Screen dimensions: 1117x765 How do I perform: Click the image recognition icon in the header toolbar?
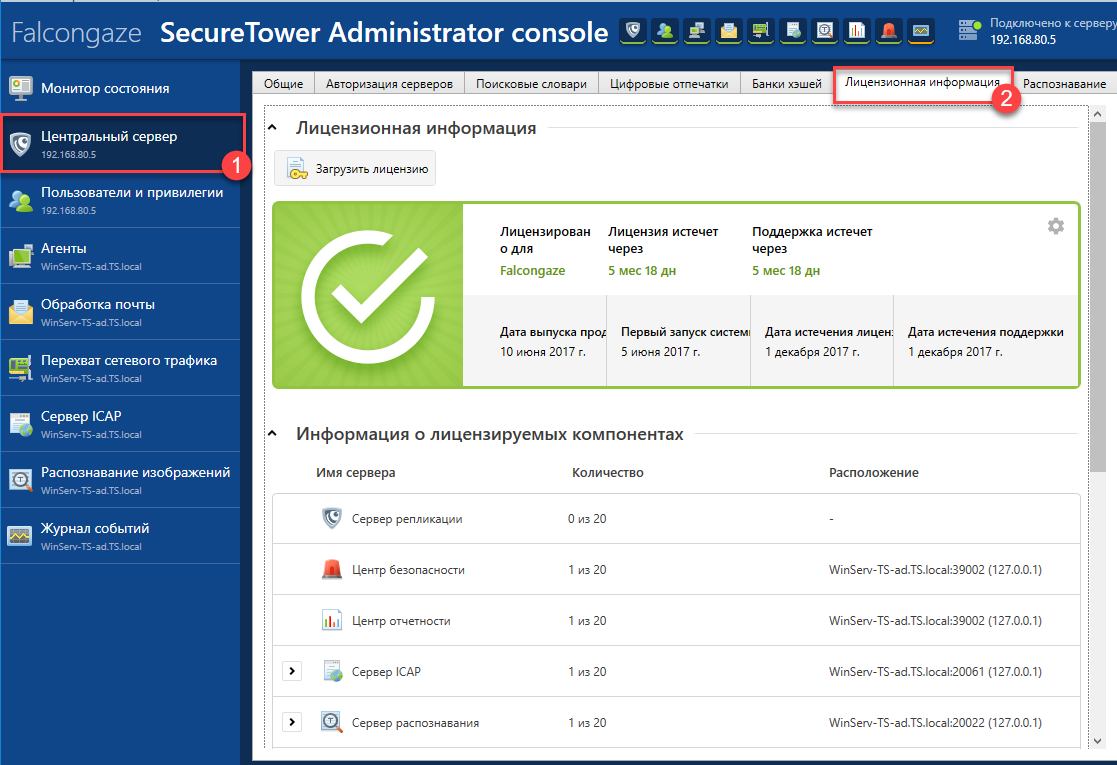click(x=825, y=31)
